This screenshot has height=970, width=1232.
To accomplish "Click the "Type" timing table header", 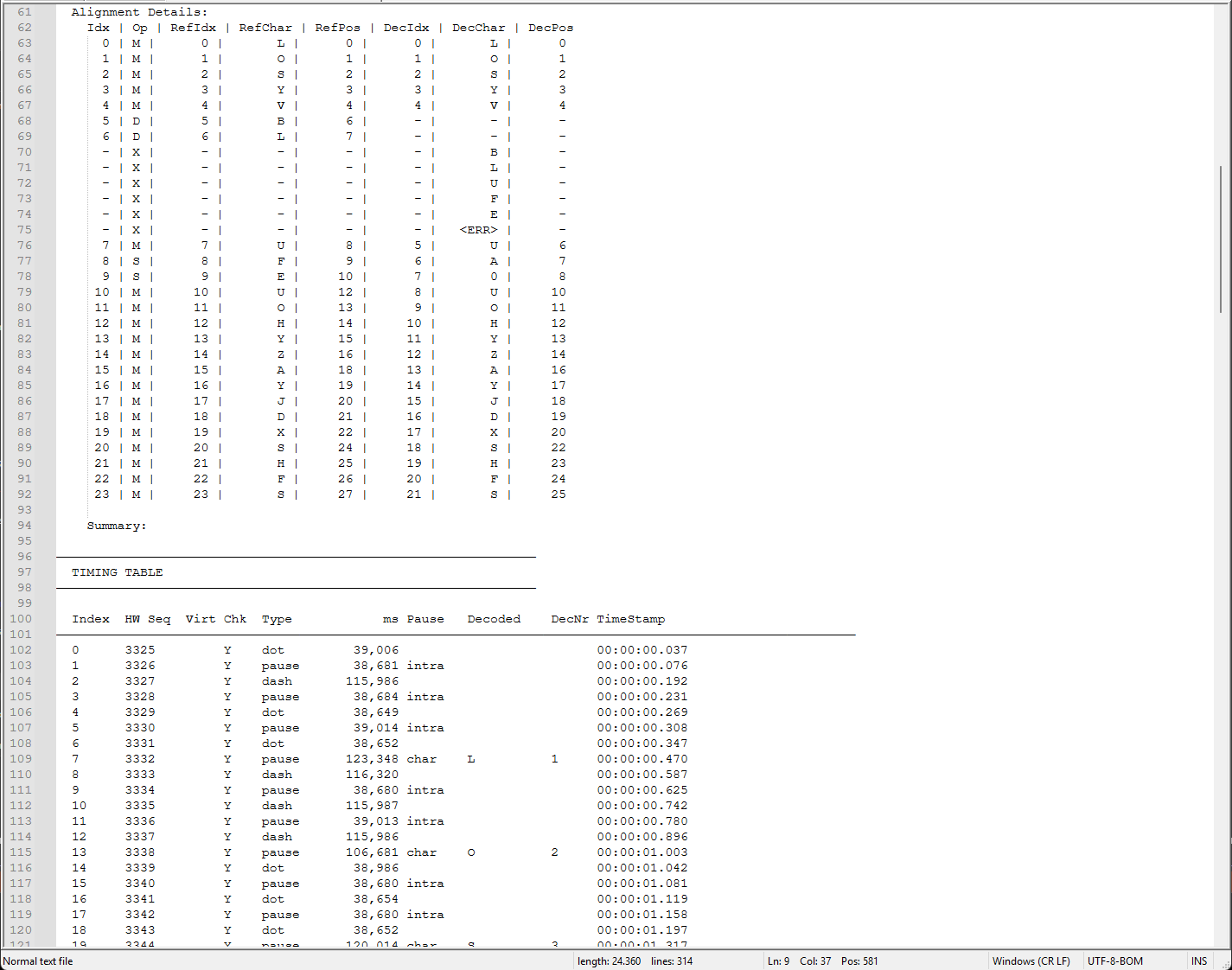I will pyautogui.click(x=277, y=619).
